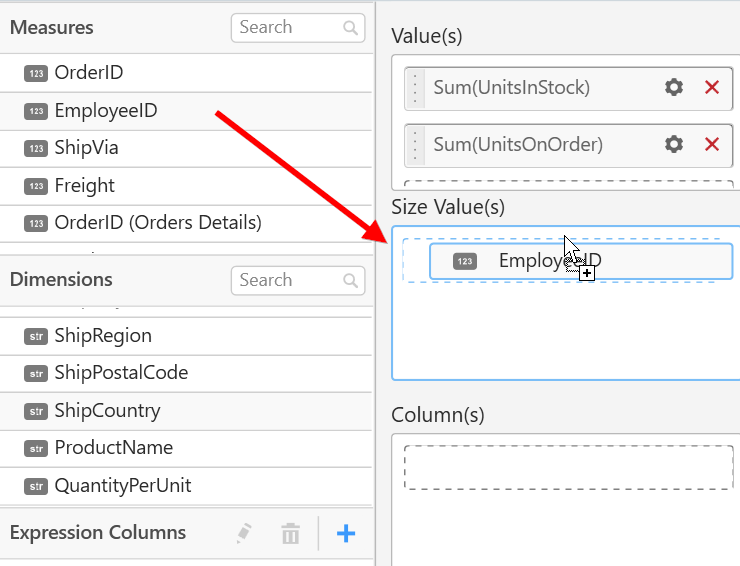
Task: Click the edit expression pencil icon
Action: pyautogui.click(x=244, y=534)
